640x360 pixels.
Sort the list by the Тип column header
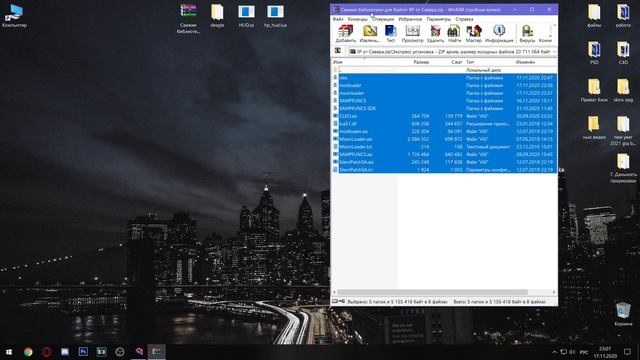coord(470,62)
